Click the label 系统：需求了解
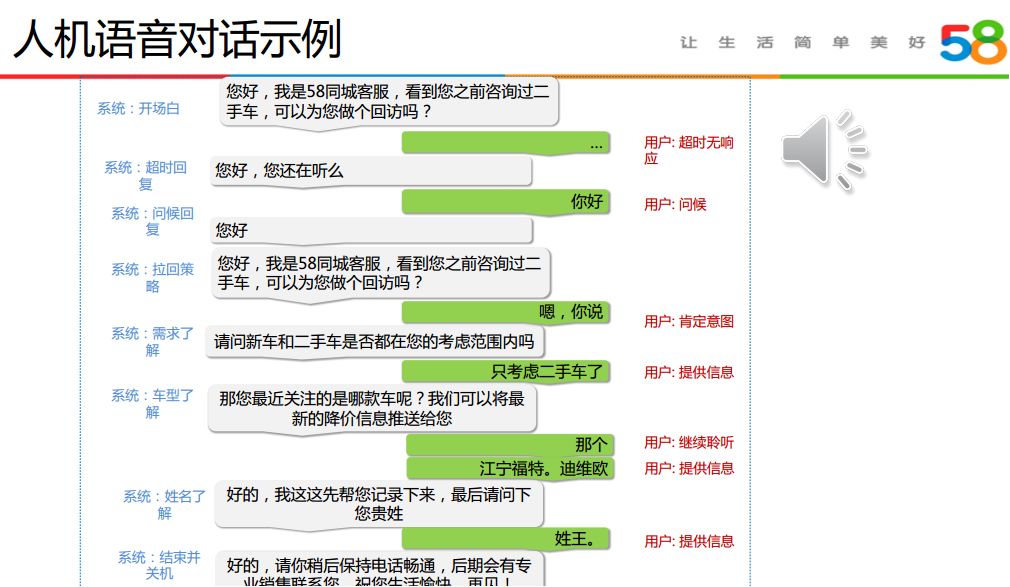This screenshot has height=587, width=1010. pos(153,342)
